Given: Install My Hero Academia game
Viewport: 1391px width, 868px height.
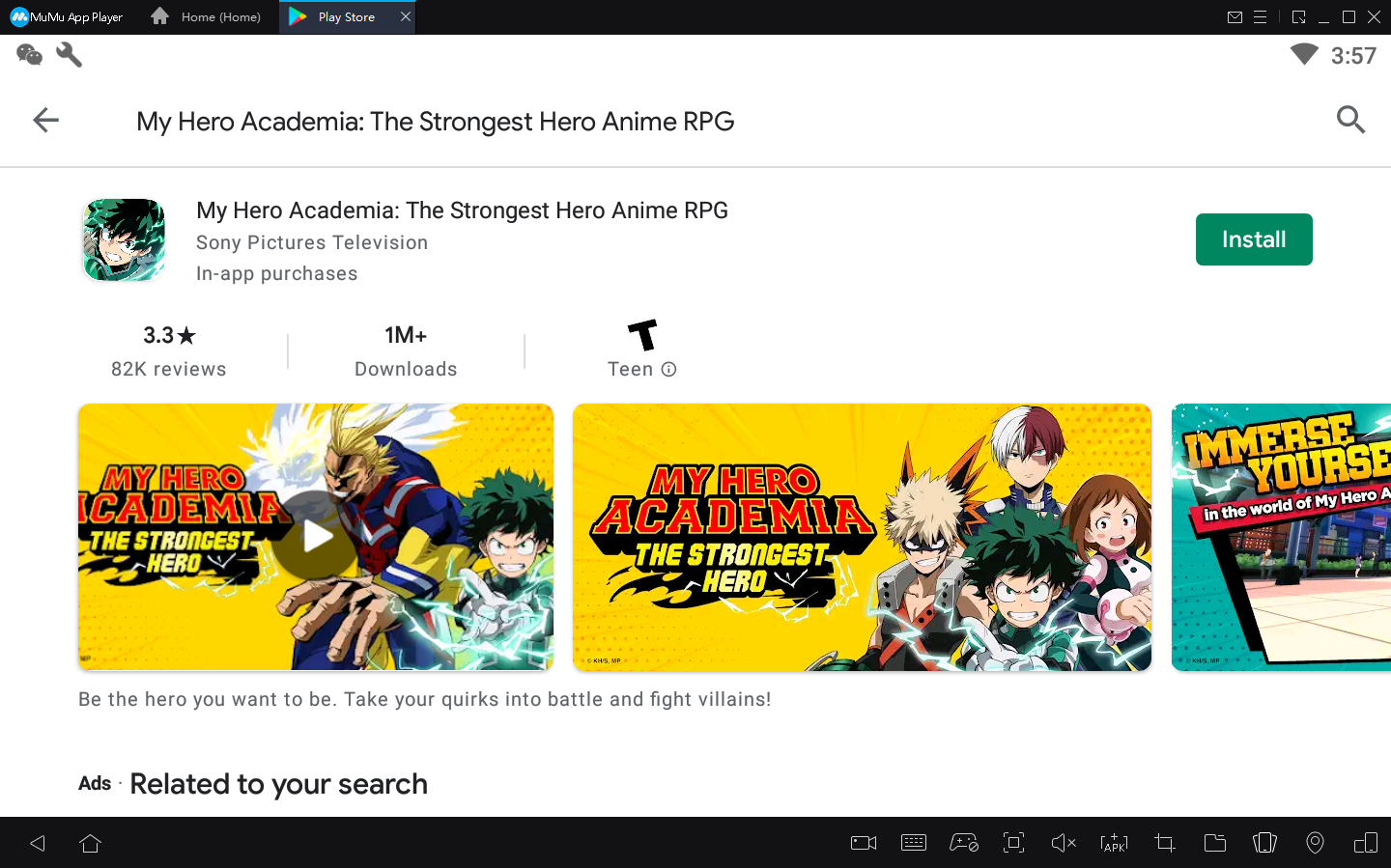Looking at the screenshot, I should pyautogui.click(x=1254, y=239).
